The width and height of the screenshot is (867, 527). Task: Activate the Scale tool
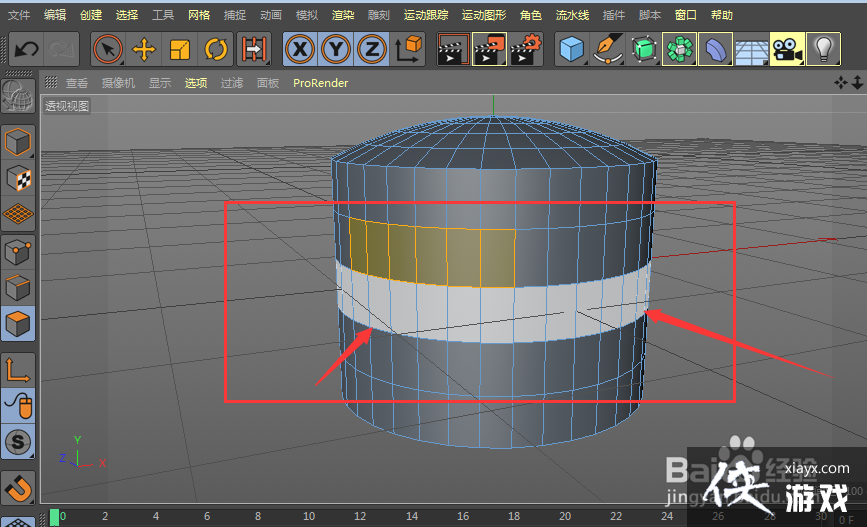(180, 48)
